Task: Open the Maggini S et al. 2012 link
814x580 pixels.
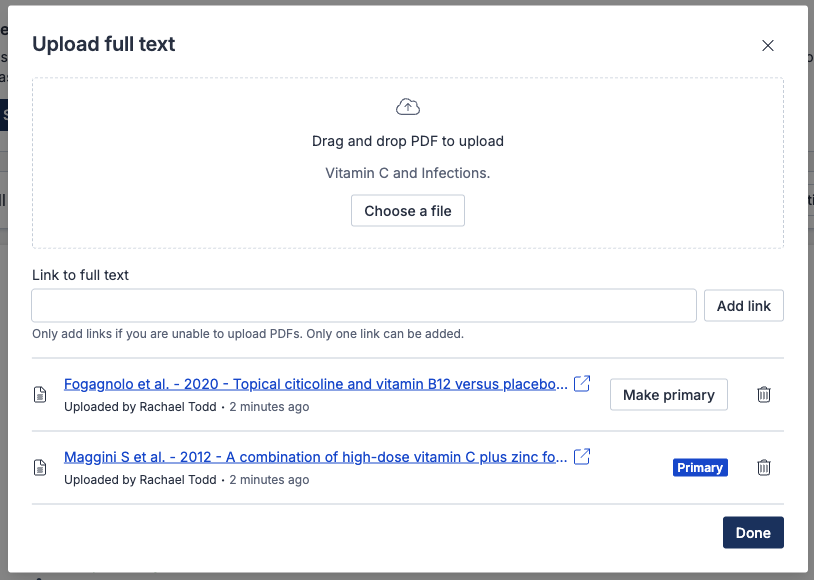Action: 315,457
